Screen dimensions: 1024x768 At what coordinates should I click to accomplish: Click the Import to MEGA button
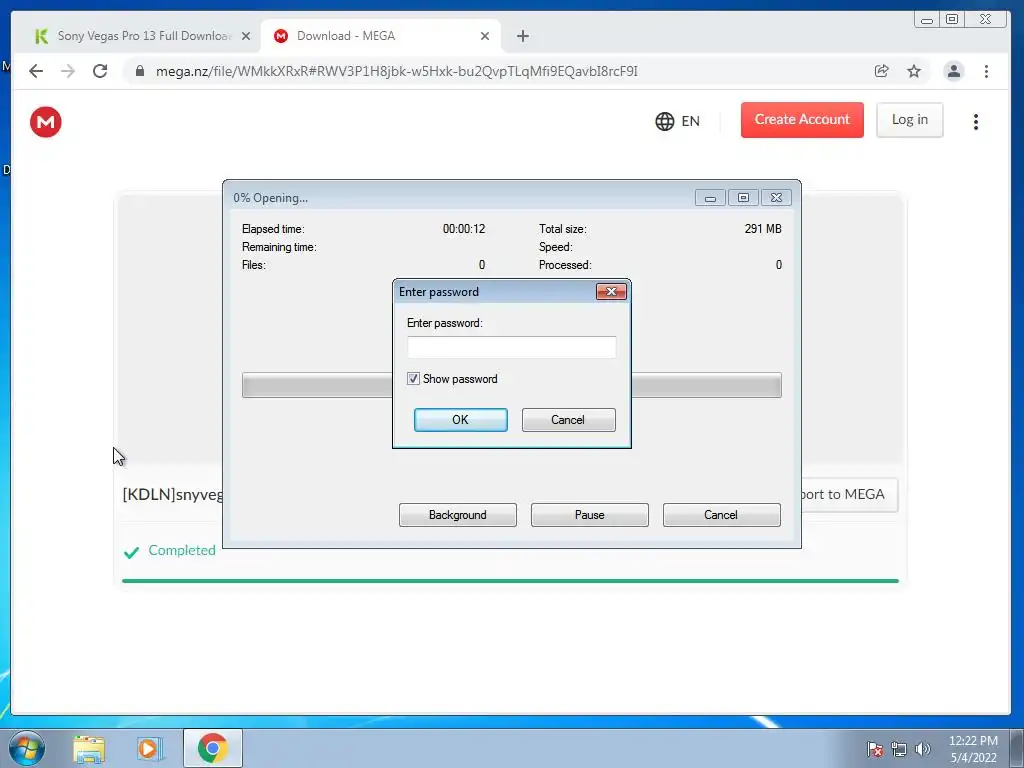849,494
